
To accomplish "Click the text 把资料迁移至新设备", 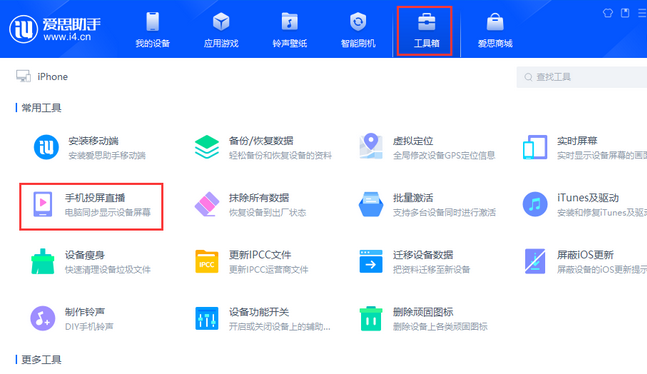I will tap(432, 270).
